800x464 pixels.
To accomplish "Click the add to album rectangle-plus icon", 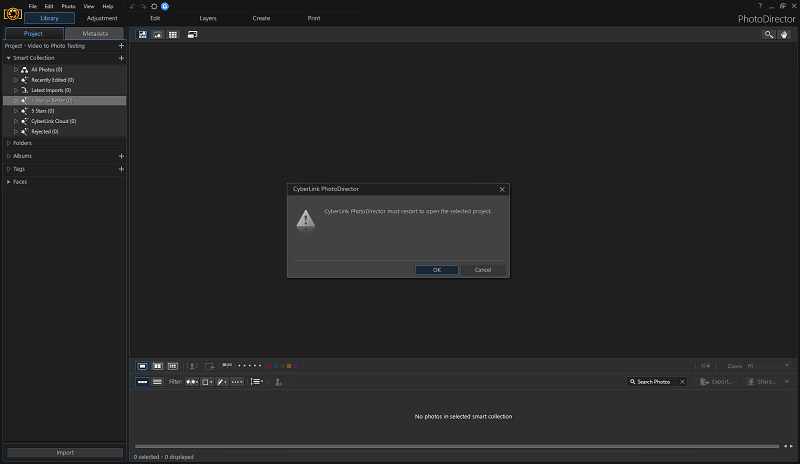I will [209, 366].
